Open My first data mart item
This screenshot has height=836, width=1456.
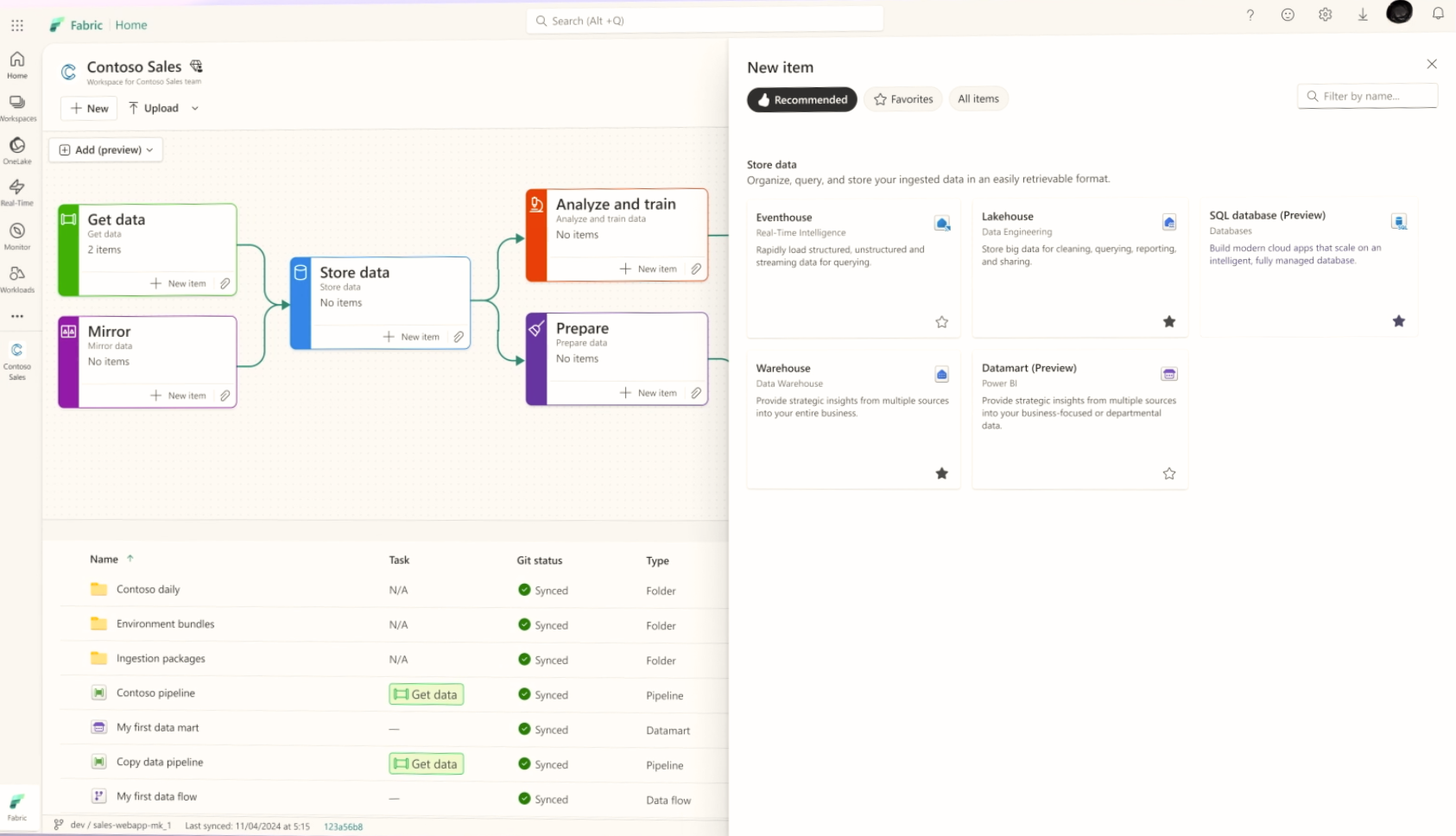click(x=157, y=727)
